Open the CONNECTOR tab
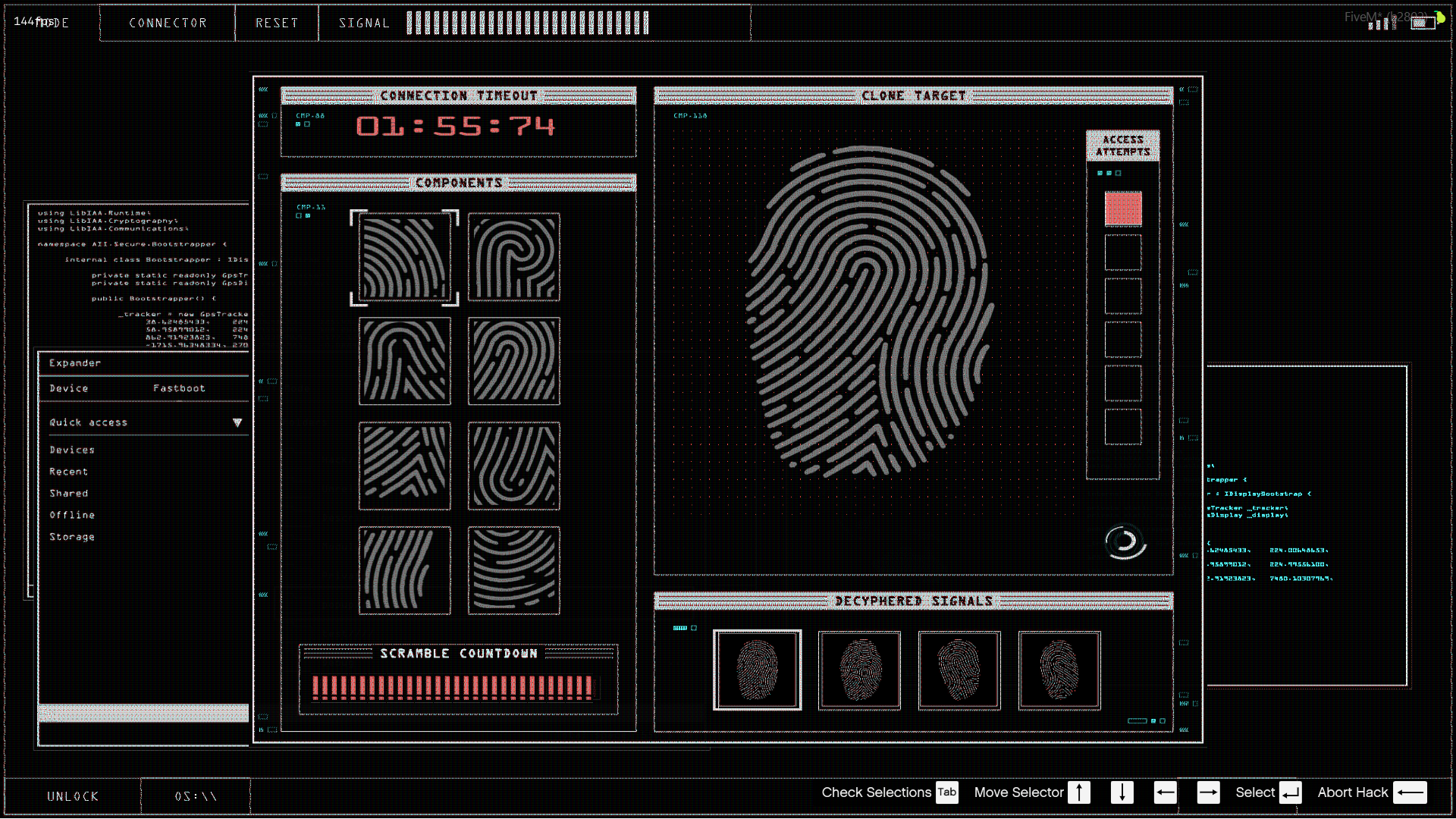The height and width of the screenshot is (819, 1456). (168, 24)
